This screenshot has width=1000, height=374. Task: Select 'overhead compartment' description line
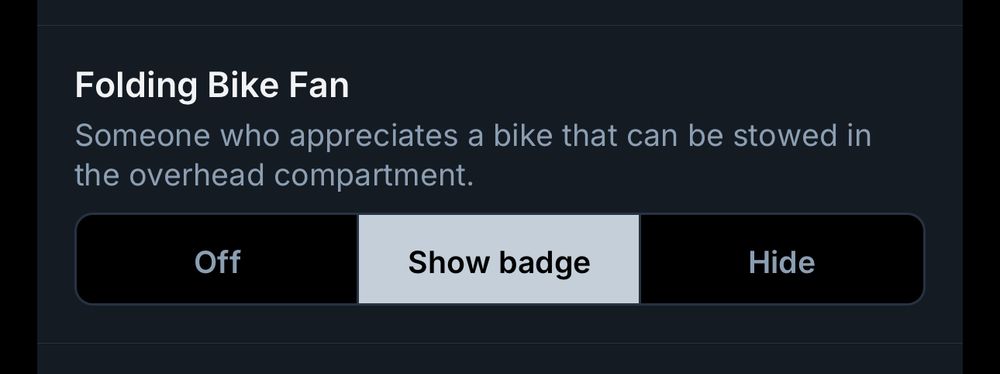[x=274, y=175]
